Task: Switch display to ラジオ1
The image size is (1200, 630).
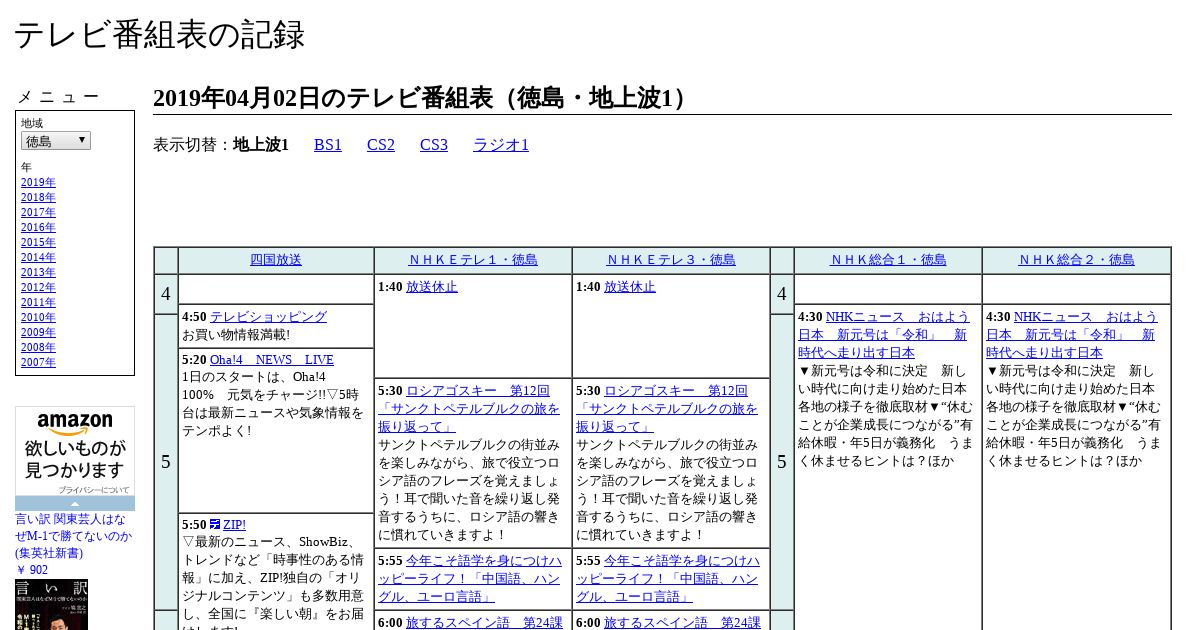Action: point(501,145)
